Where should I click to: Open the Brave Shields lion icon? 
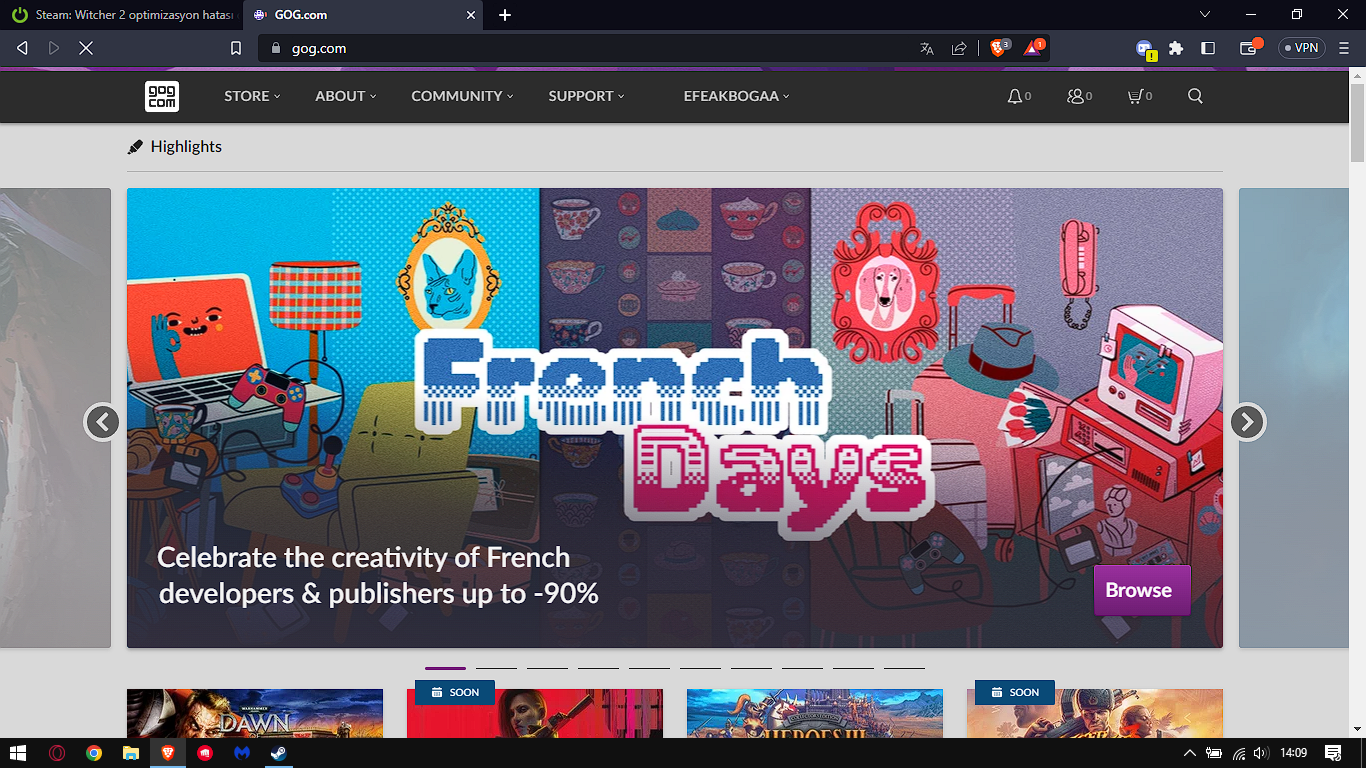pos(999,47)
